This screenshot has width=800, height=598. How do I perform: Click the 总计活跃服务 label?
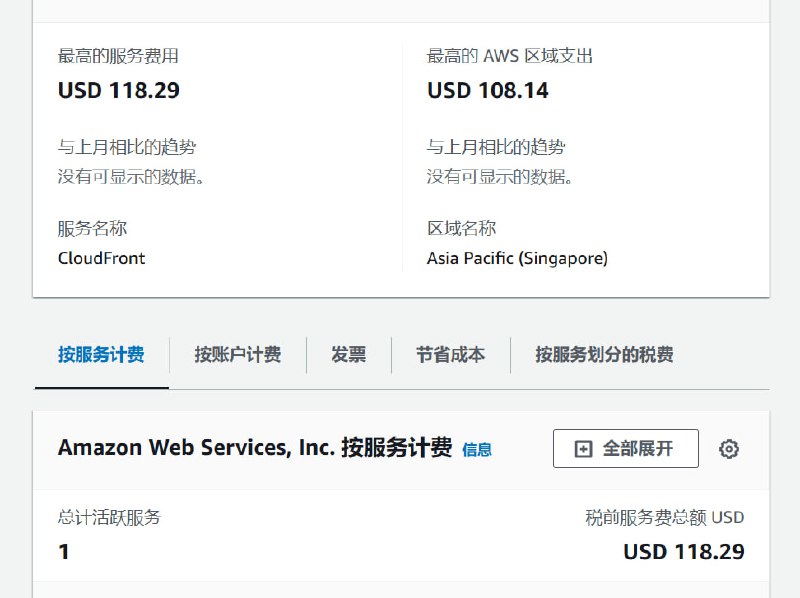109,517
